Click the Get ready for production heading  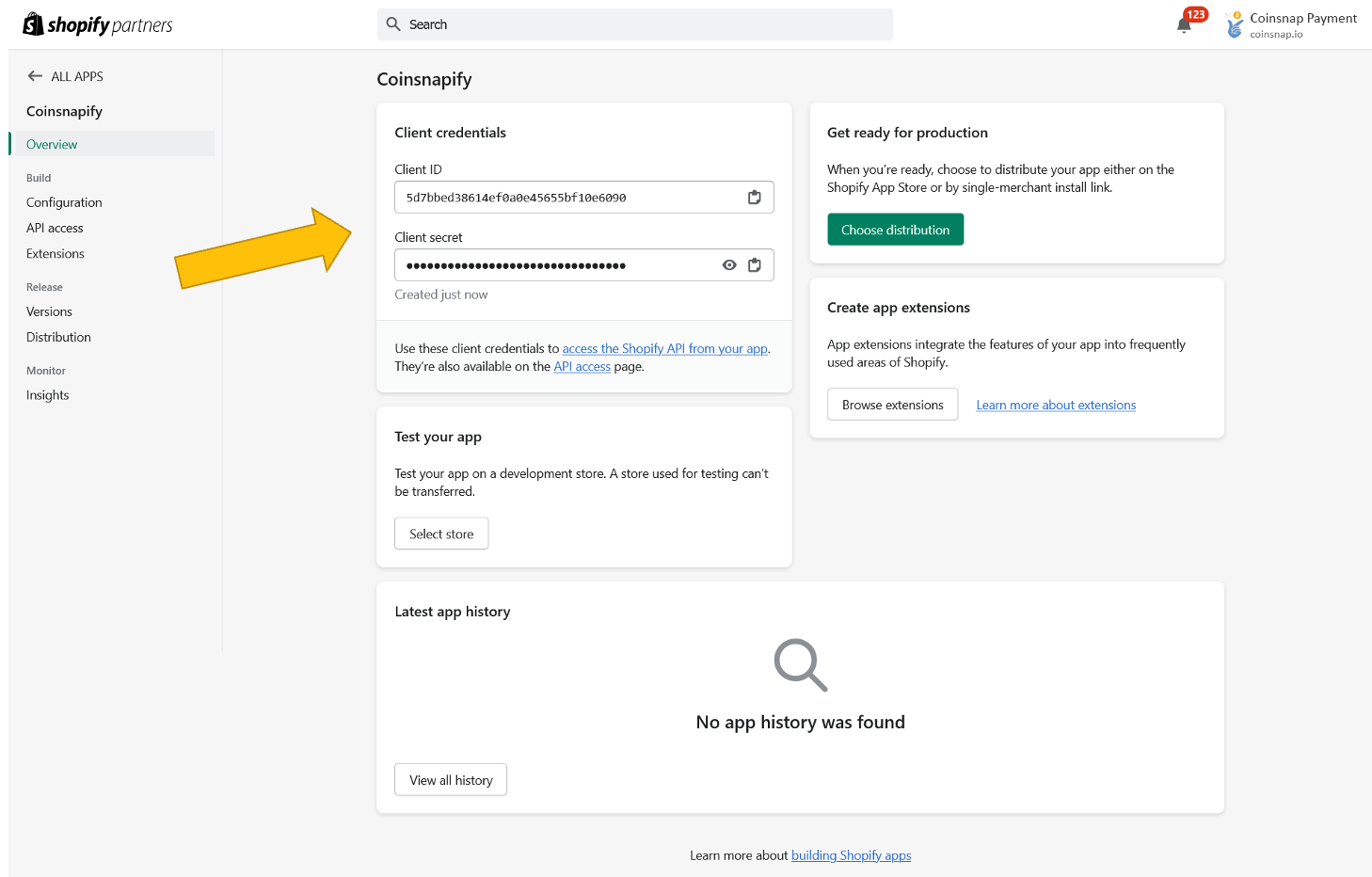(x=908, y=133)
